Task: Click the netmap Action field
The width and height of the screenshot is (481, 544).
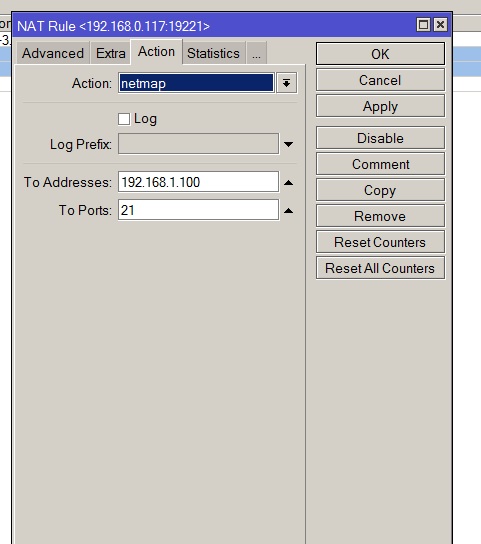Action: (x=196, y=83)
